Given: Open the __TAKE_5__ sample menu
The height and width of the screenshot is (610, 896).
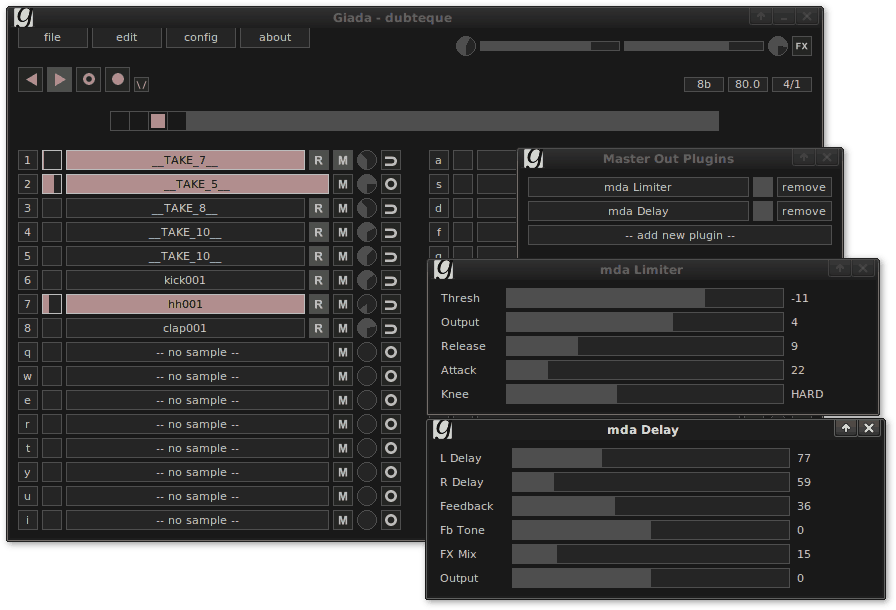Looking at the screenshot, I should [197, 184].
